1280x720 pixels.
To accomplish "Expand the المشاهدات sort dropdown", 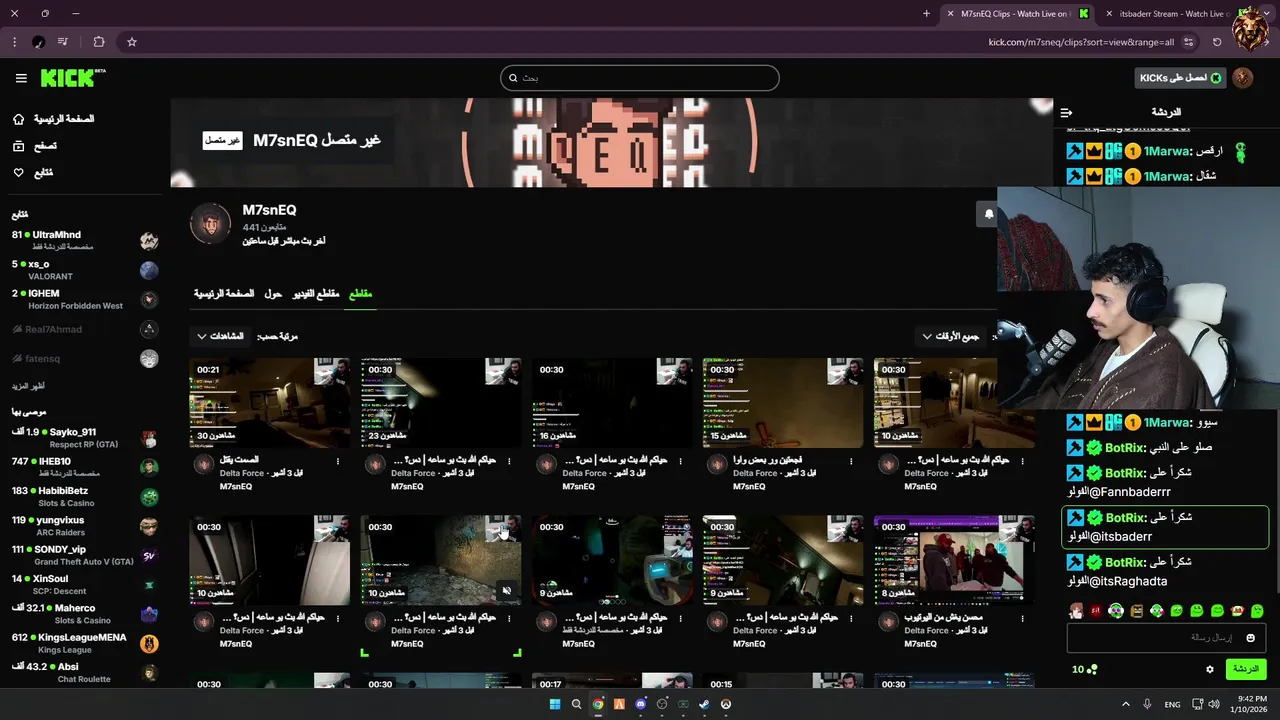I will 220,336.
